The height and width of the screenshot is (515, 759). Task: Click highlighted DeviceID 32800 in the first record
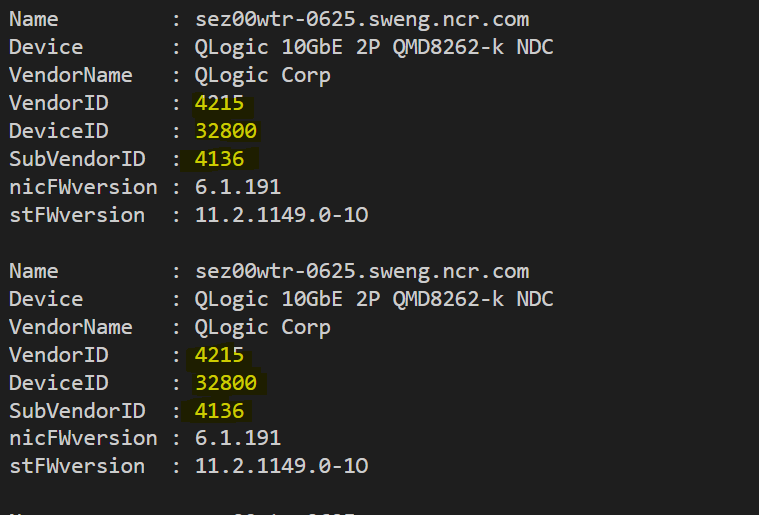[226, 131]
